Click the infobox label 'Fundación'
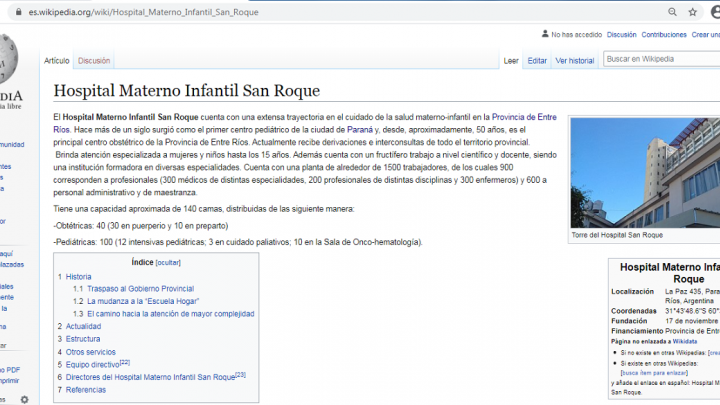 point(629,321)
